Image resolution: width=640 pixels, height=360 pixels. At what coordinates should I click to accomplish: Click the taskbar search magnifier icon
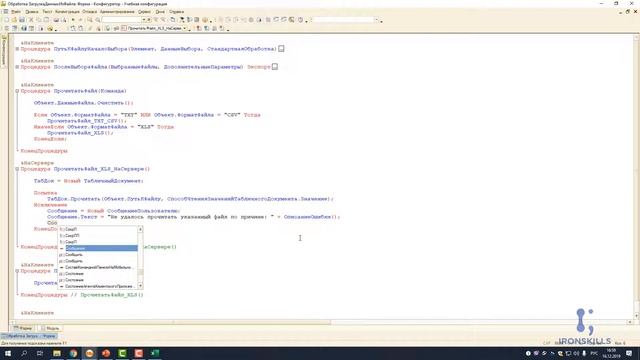tap(24, 353)
